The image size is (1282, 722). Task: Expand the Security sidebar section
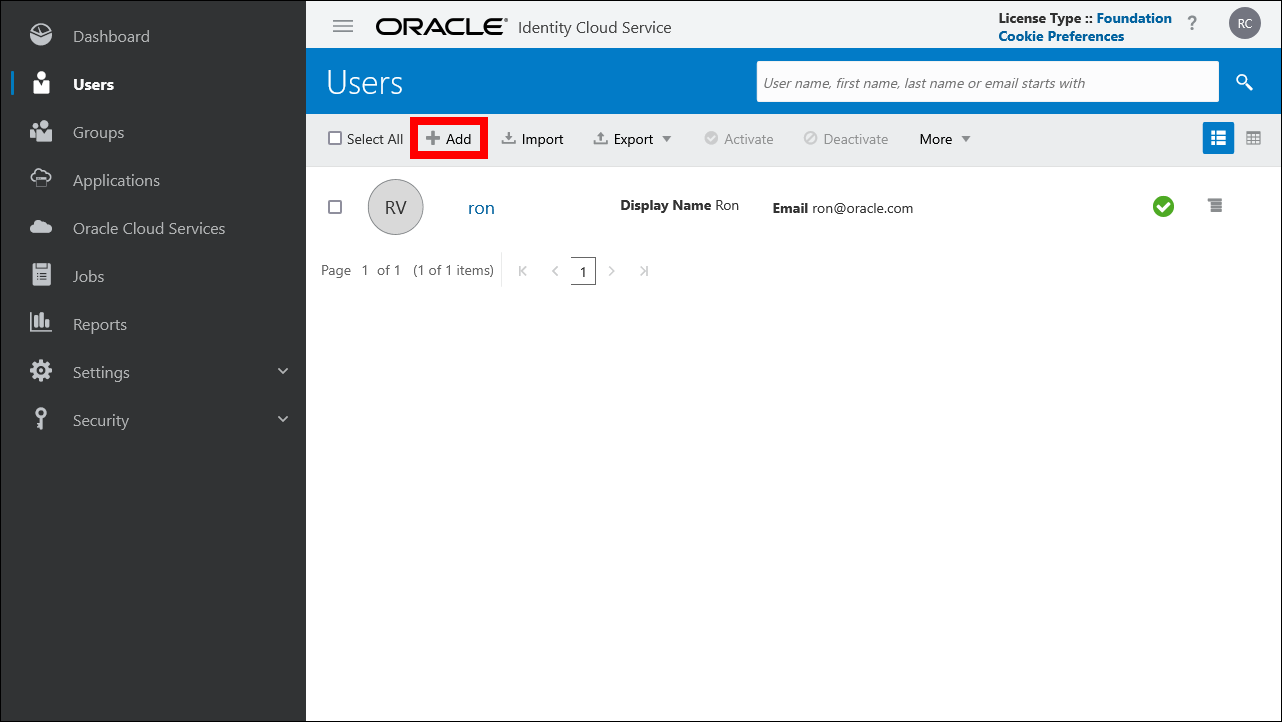(x=100, y=420)
